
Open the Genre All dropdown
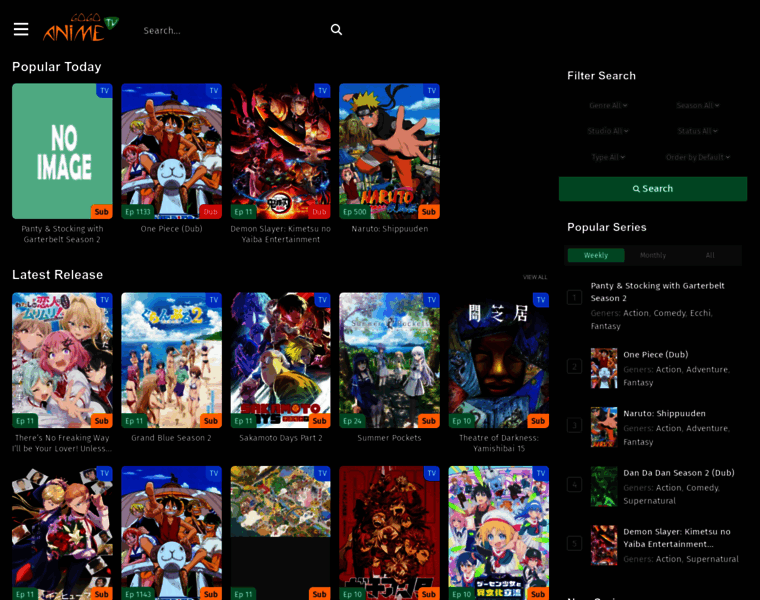click(x=608, y=105)
